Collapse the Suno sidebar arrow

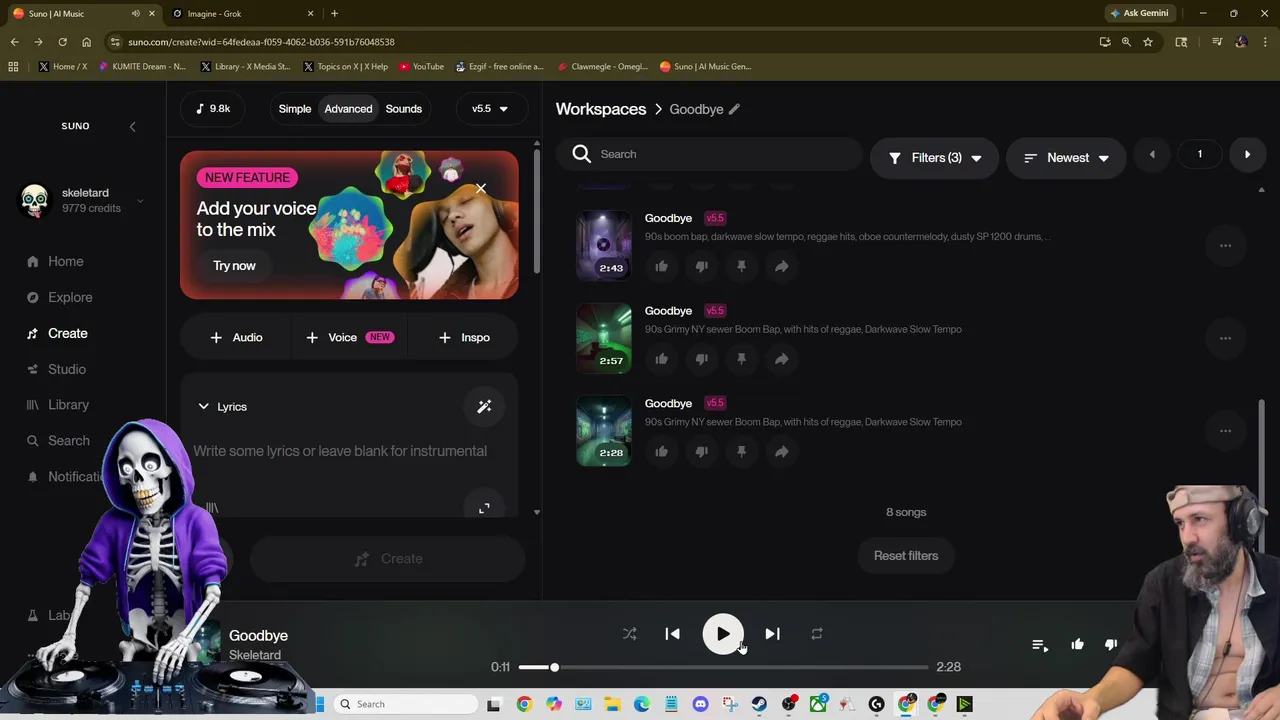[x=132, y=126]
